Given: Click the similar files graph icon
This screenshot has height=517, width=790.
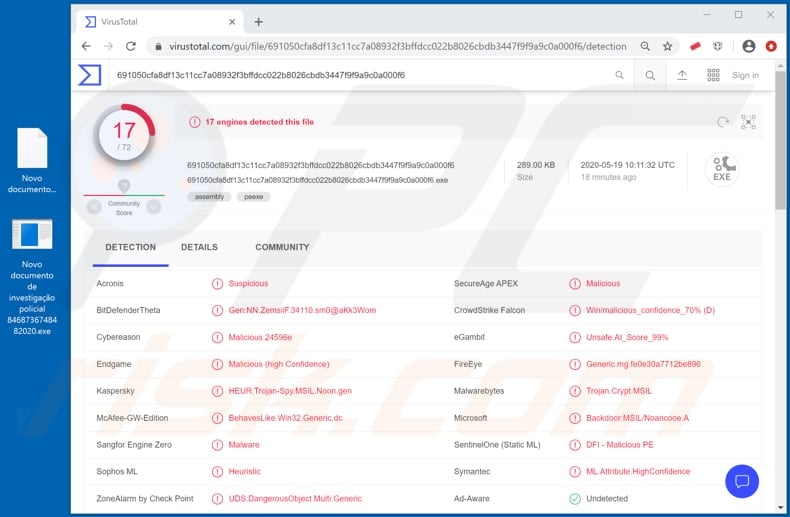Looking at the screenshot, I should [748, 122].
